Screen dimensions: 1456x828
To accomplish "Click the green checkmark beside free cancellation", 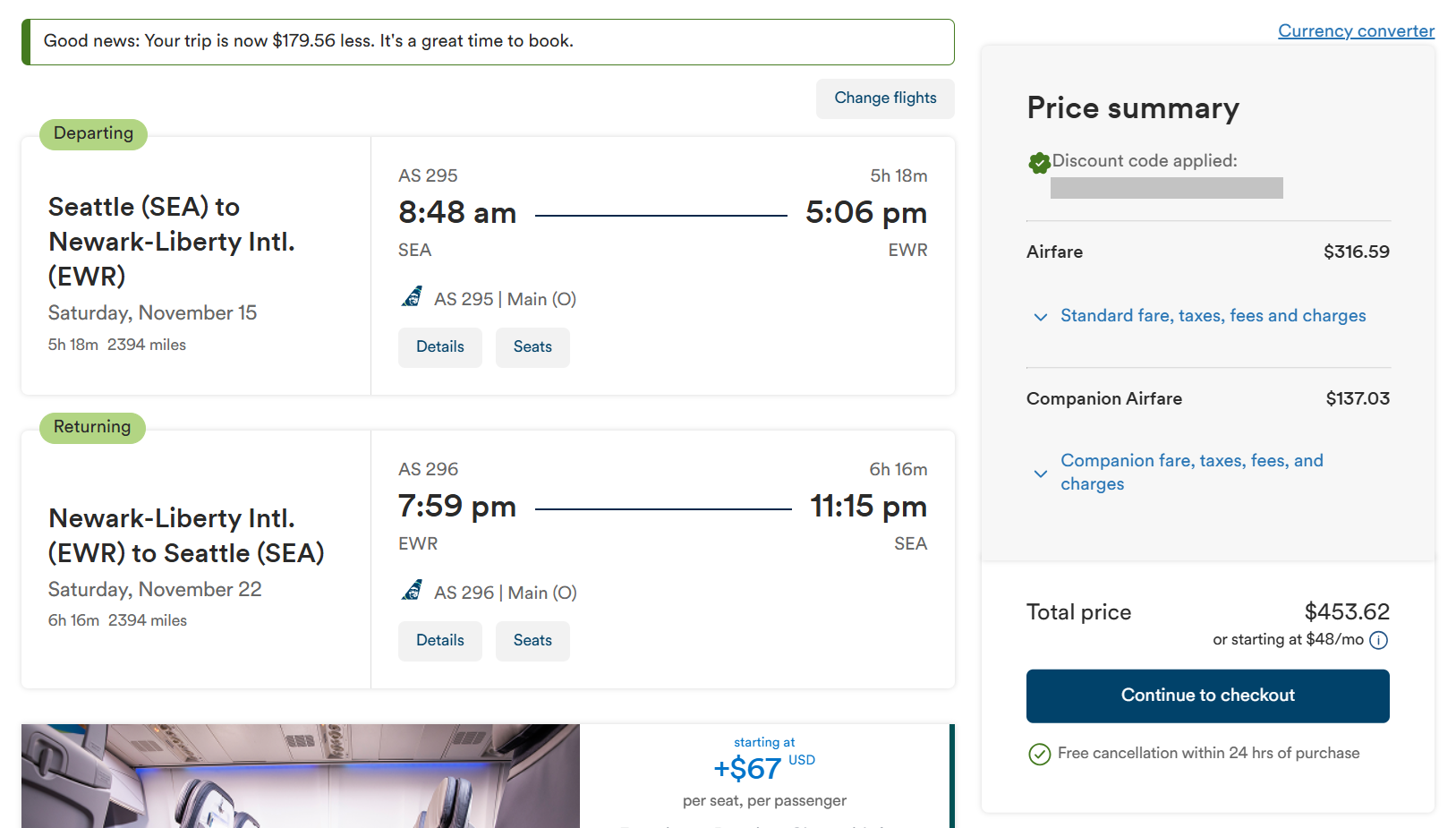I will pos(1039,754).
